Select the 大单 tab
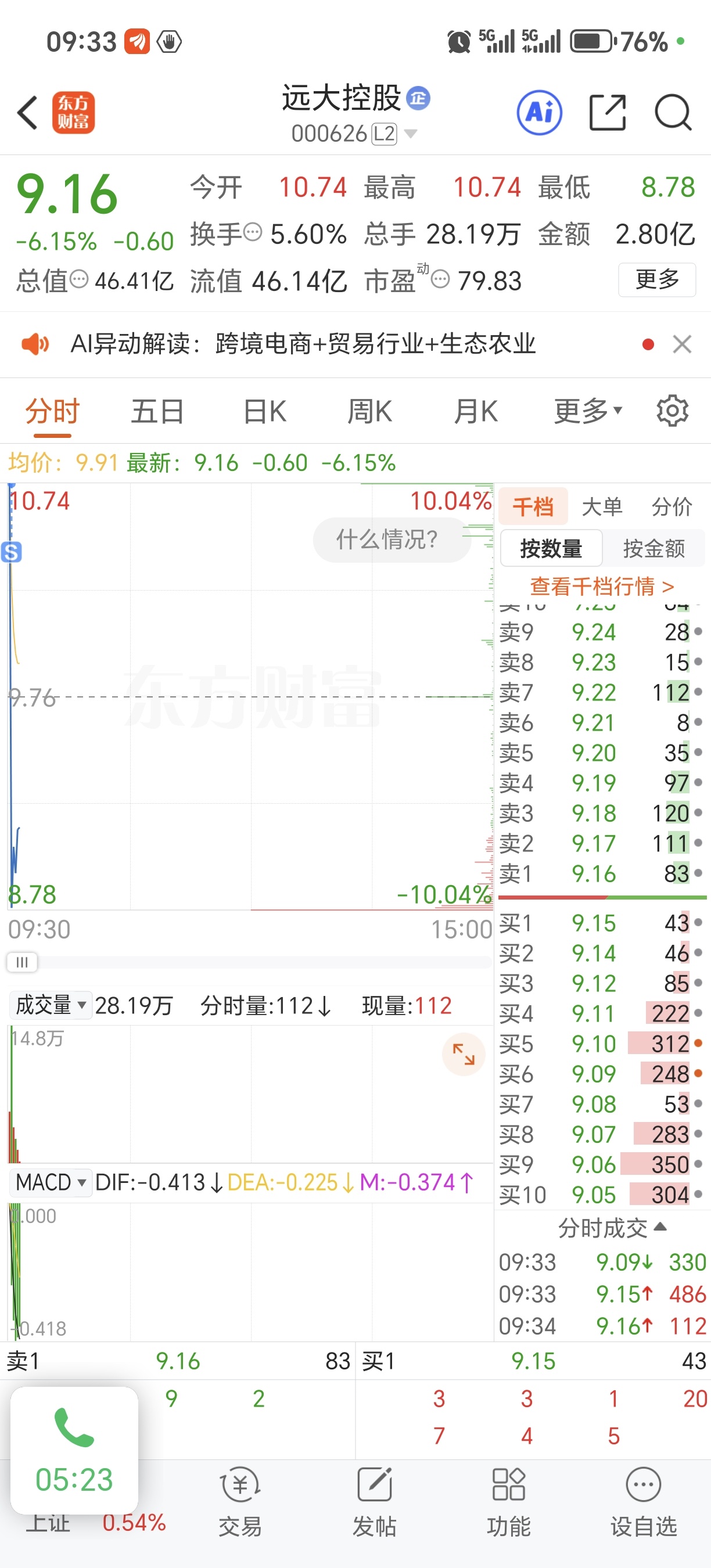This screenshot has height=1568, width=711. (602, 506)
